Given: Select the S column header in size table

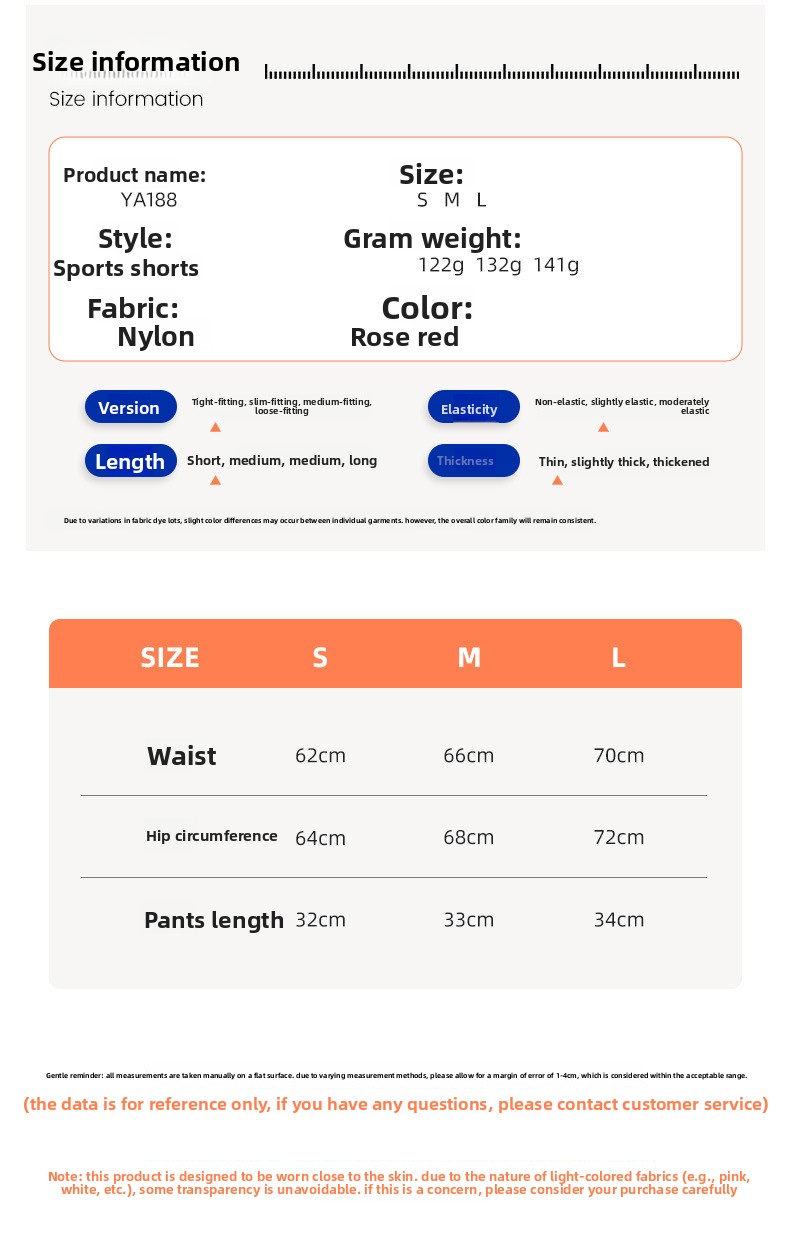Looking at the screenshot, I should 320,657.
